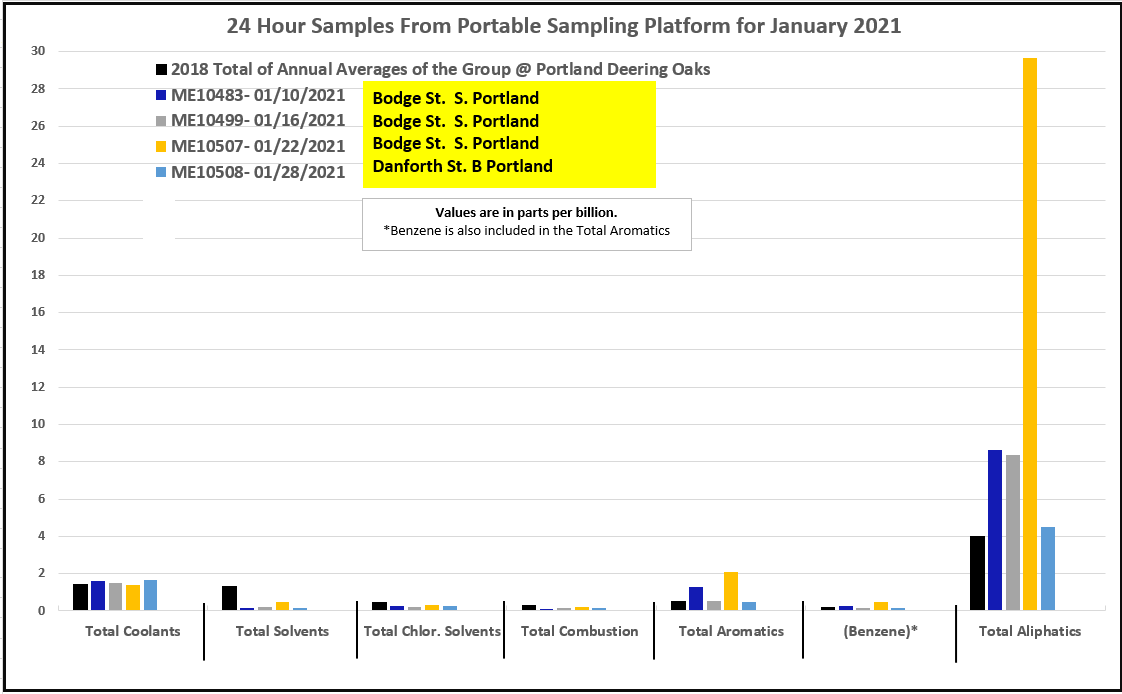This screenshot has height=694, width=1122.
Task: Click the dark blue ME10483 legend swatch
Action: 161,96
